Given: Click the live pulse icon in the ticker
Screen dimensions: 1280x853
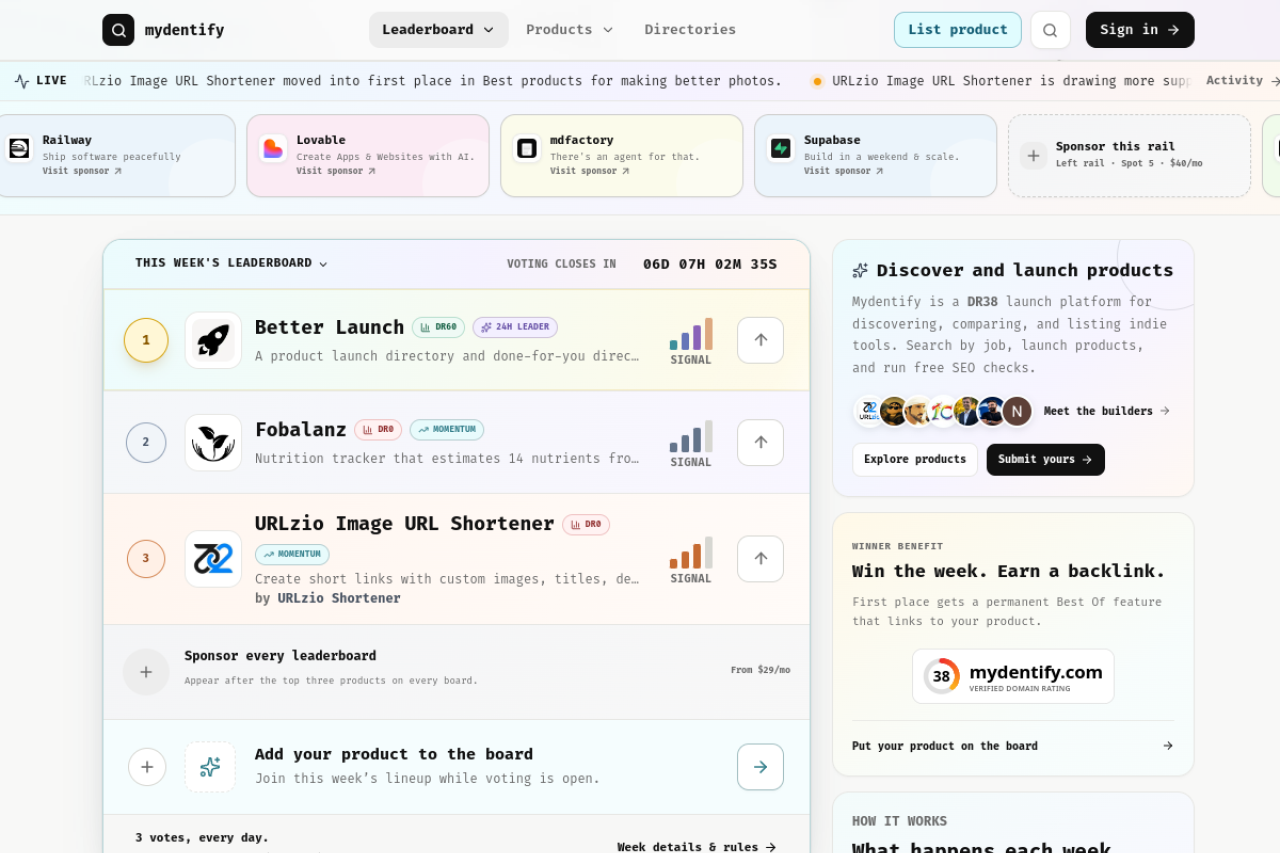Looking at the screenshot, I should coord(22,81).
